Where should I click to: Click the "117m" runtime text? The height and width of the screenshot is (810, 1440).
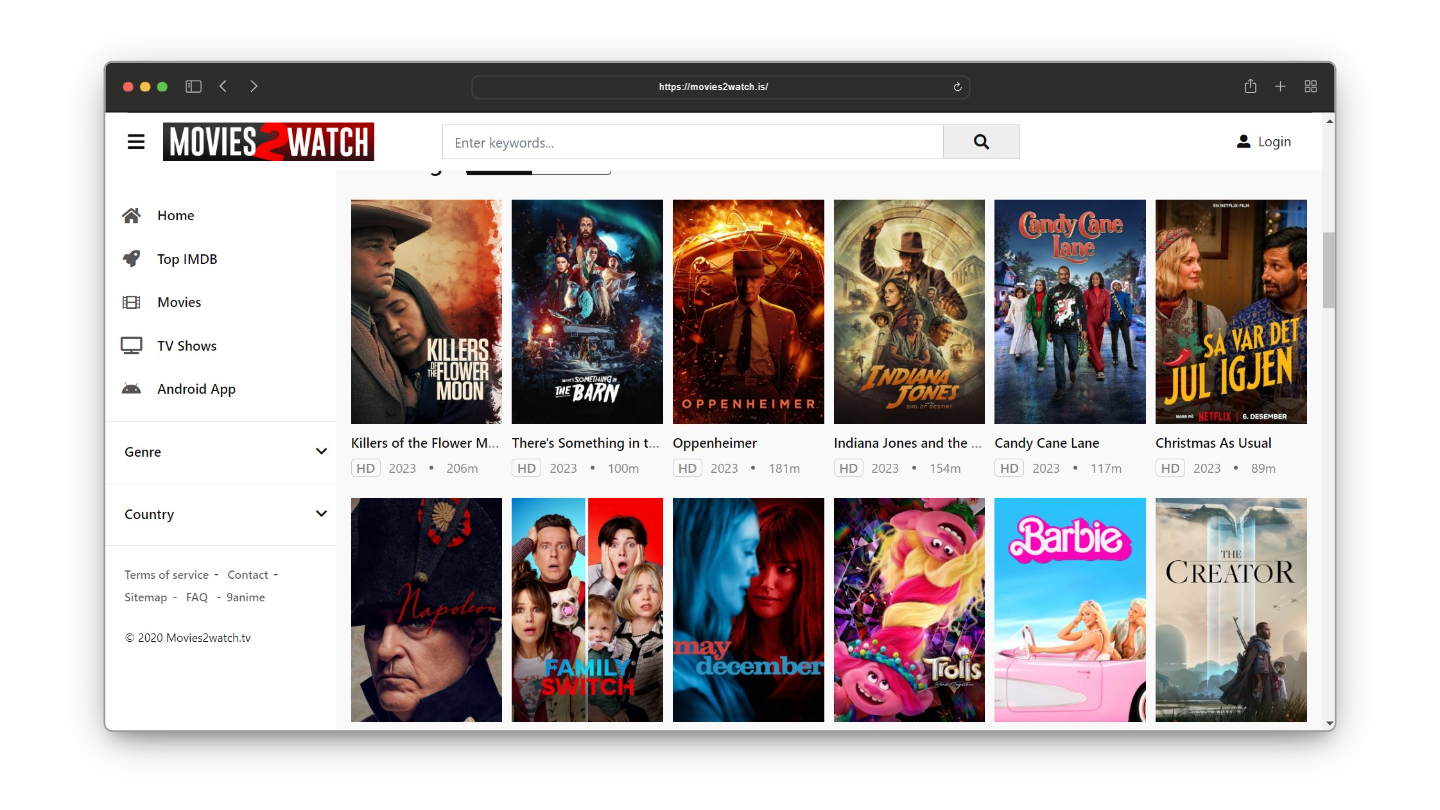pyautogui.click(x=1106, y=468)
